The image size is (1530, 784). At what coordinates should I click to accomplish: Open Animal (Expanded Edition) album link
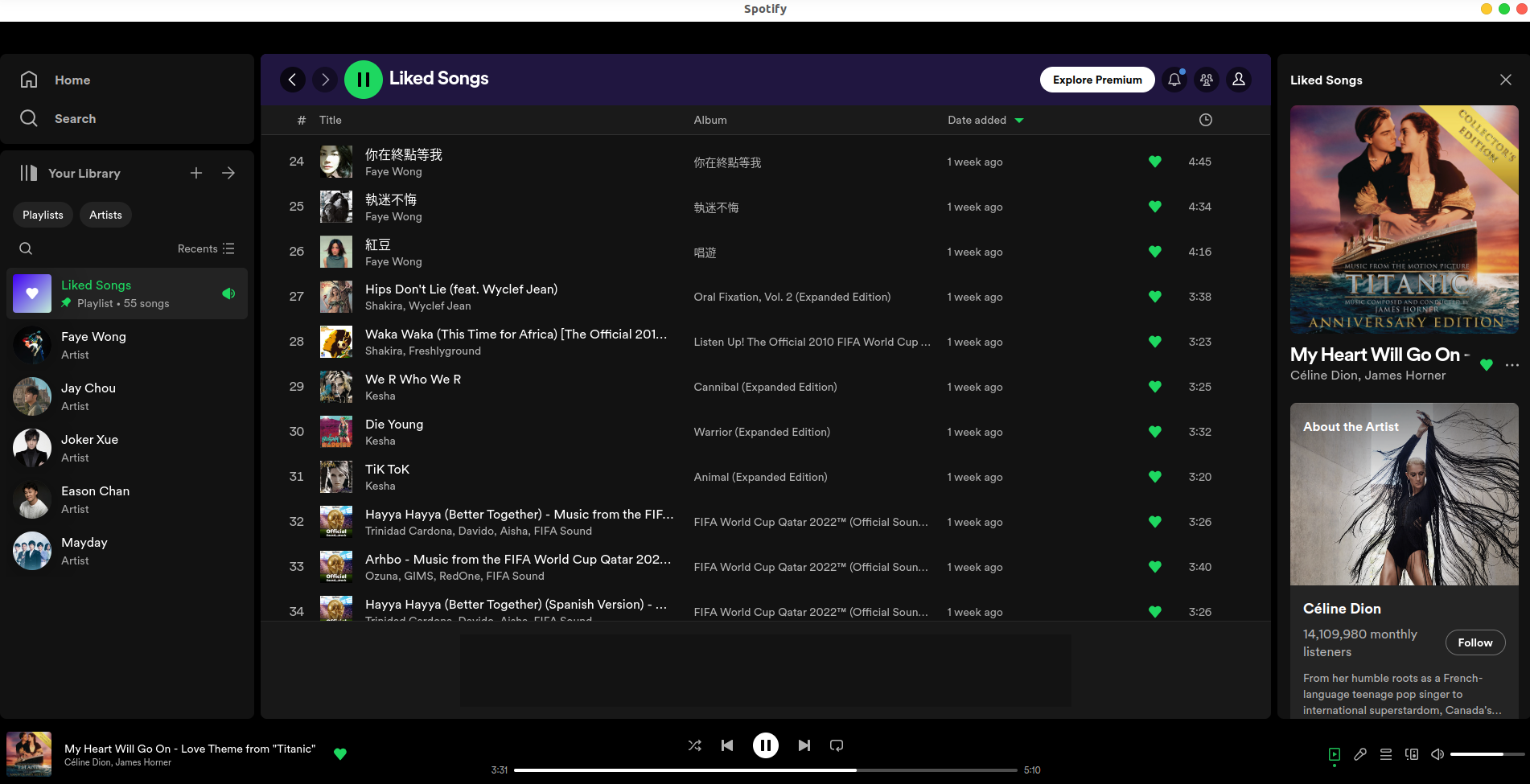coord(760,477)
